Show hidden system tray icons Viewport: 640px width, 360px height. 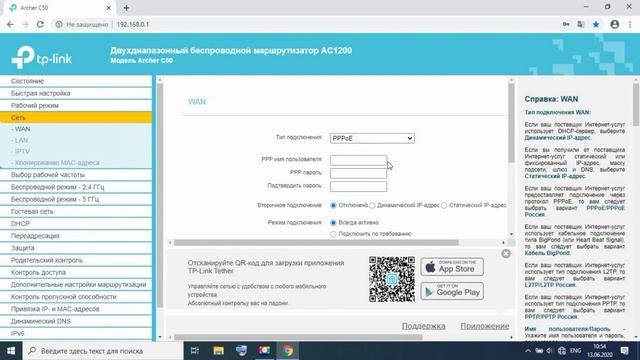pyautogui.click(x=528, y=351)
